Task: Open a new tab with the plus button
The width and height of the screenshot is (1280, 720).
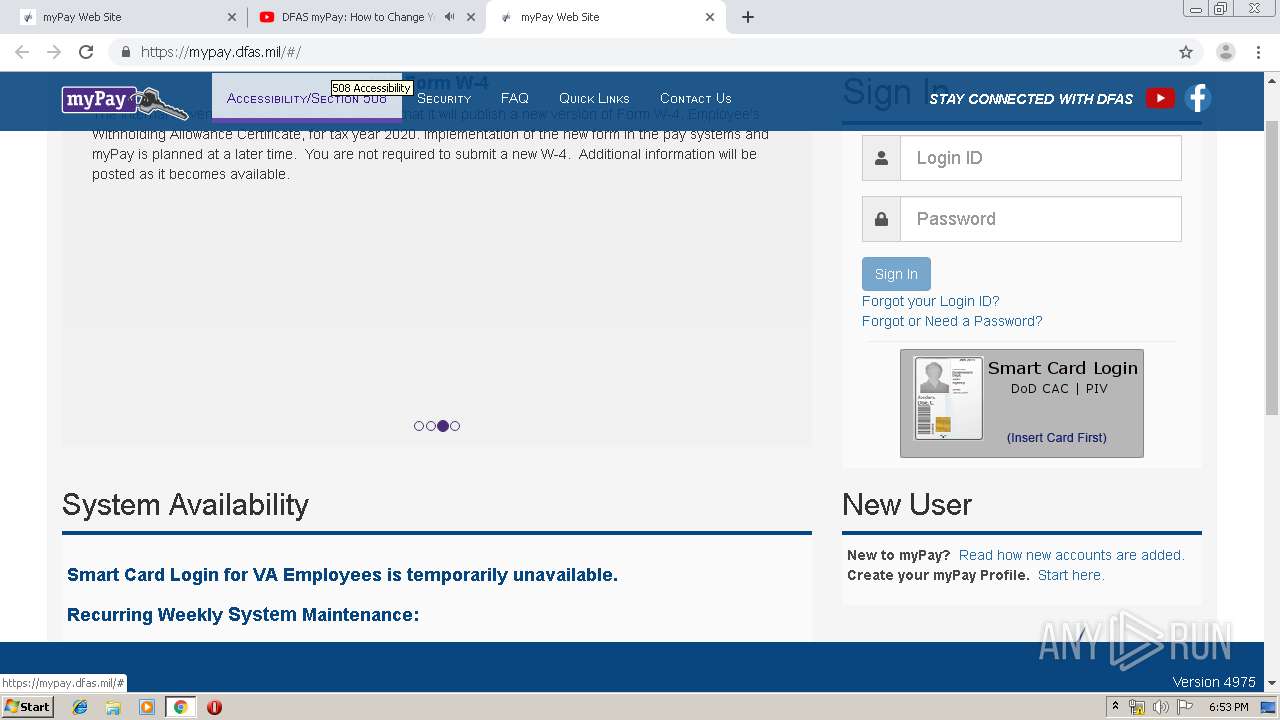Action: coord(748,17)
